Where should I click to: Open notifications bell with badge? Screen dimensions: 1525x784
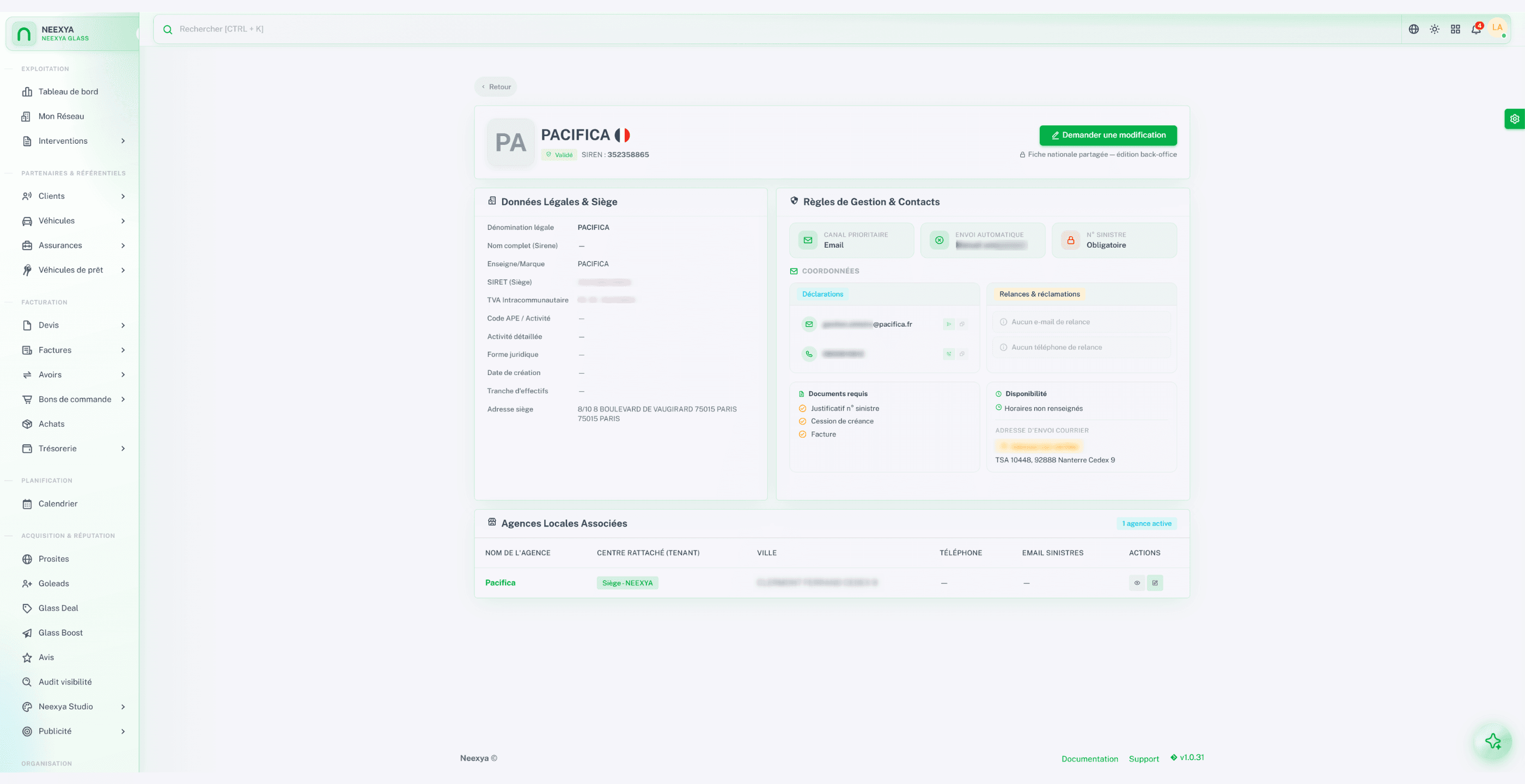pos(1476,29)
